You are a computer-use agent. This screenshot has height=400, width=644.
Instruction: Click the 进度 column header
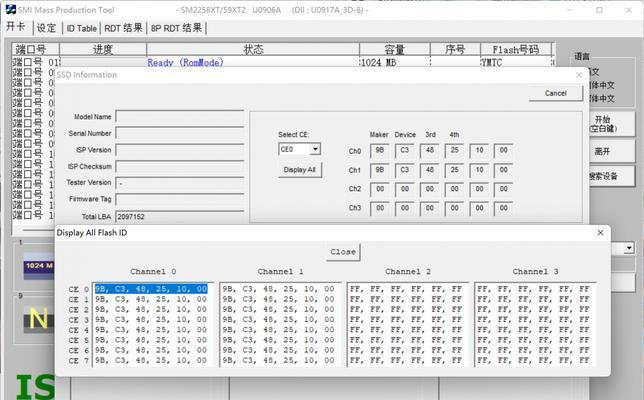pyautogui.click(x=103, y=49)
